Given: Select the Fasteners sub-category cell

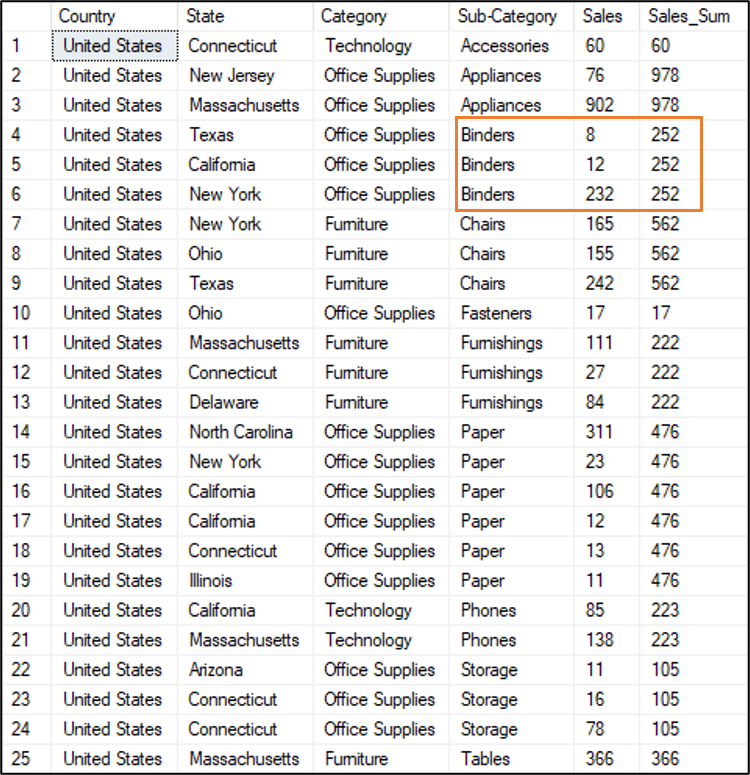Looking at the screenshot, I should pos(496,313).
